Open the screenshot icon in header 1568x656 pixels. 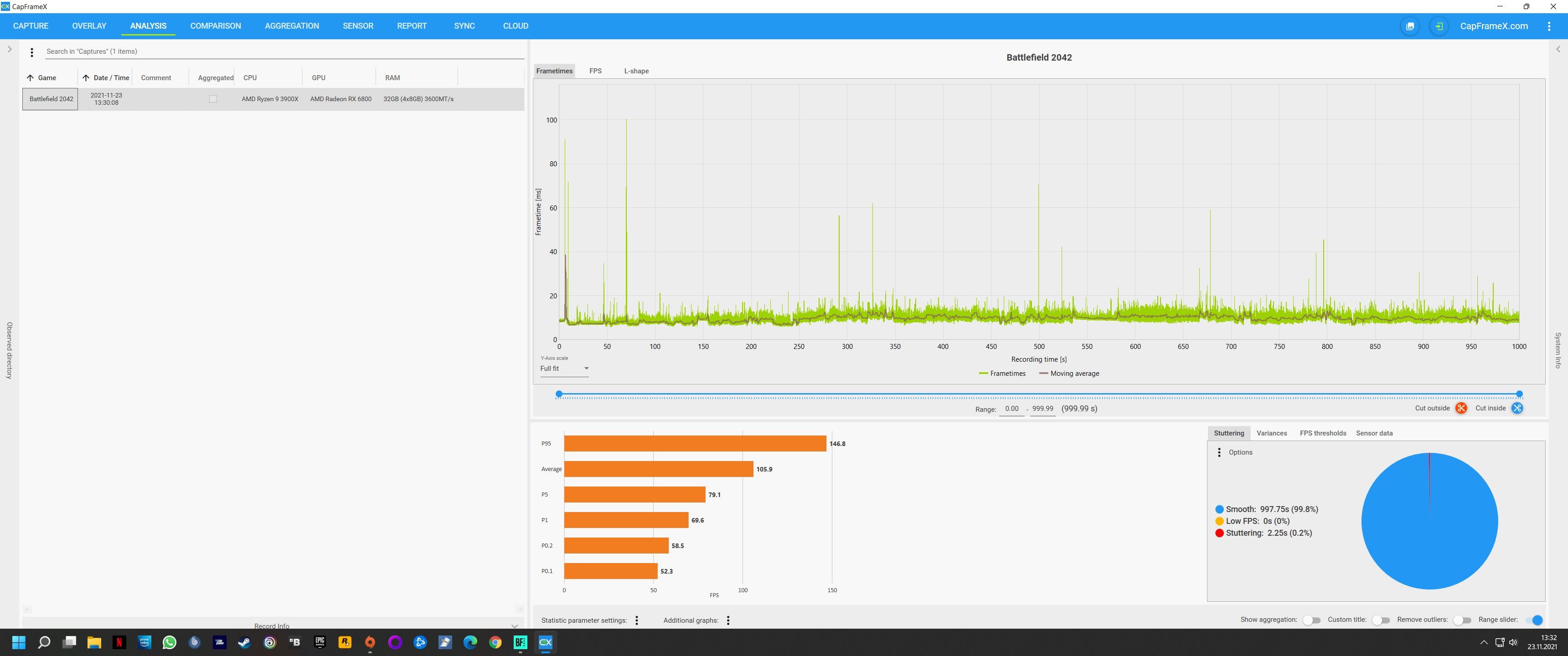(x=1410, y=26)
